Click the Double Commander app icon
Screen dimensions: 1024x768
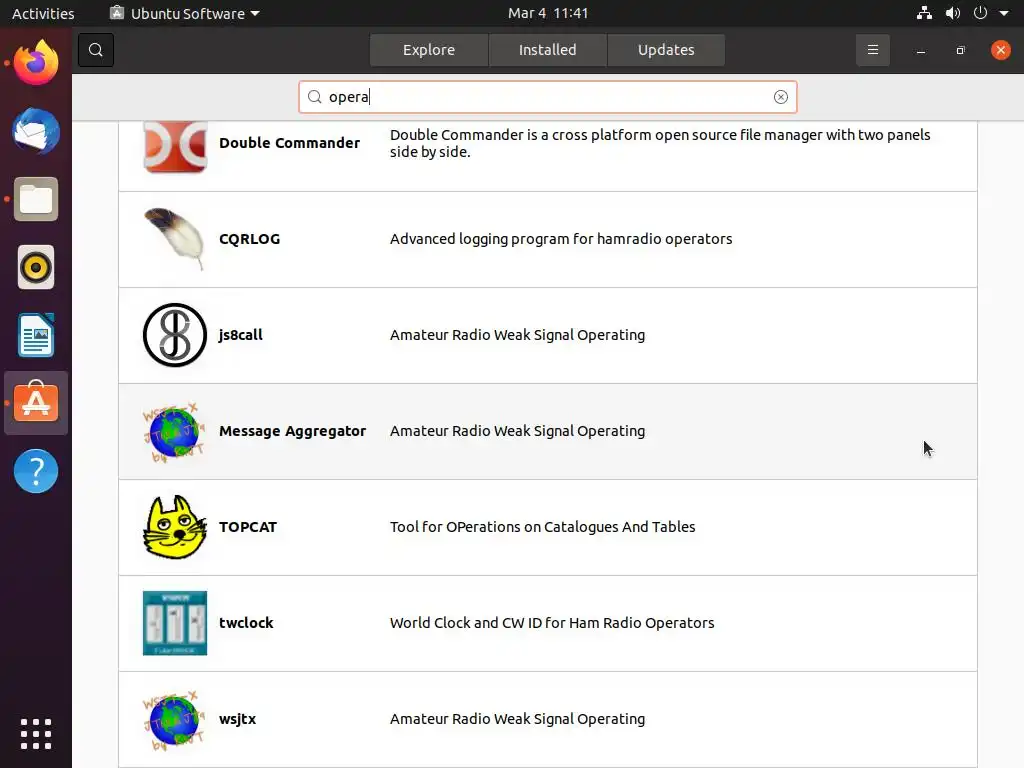(175, 146)
